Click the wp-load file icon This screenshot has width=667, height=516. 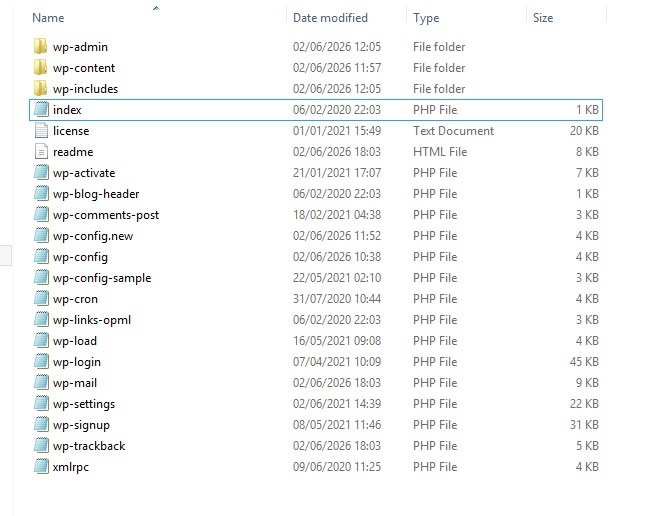point(41,341)
